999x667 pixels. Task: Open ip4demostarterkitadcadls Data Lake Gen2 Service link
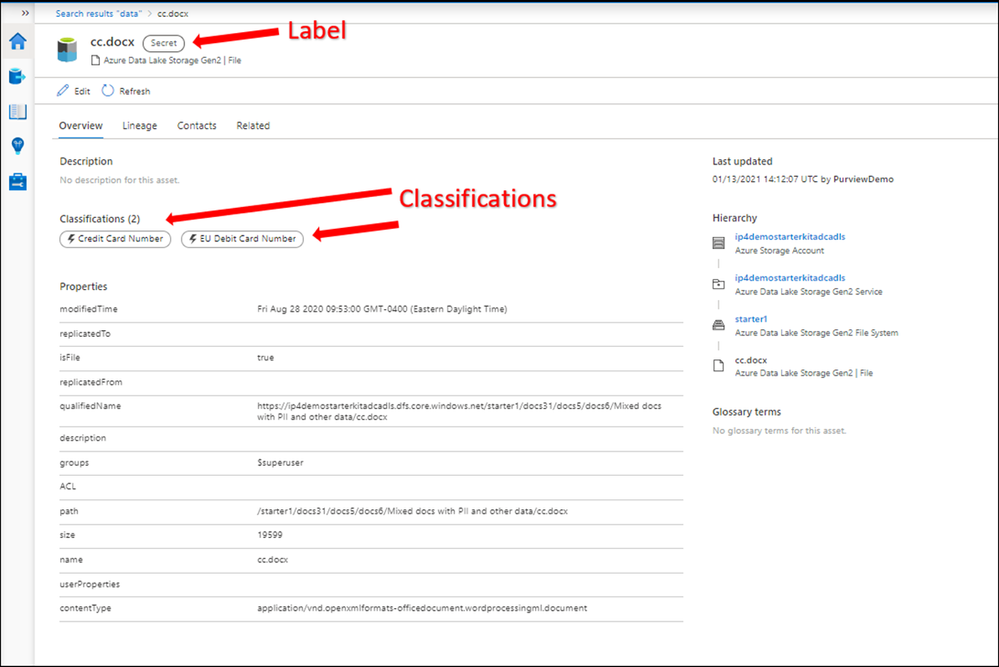point(790,278)
